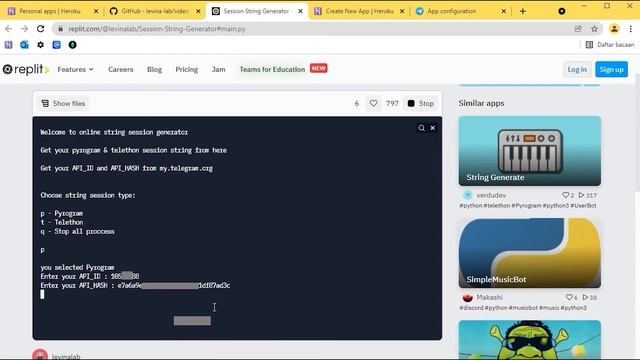Open verdudev author profile
The image size is (640, 360).
coord(491,195)
